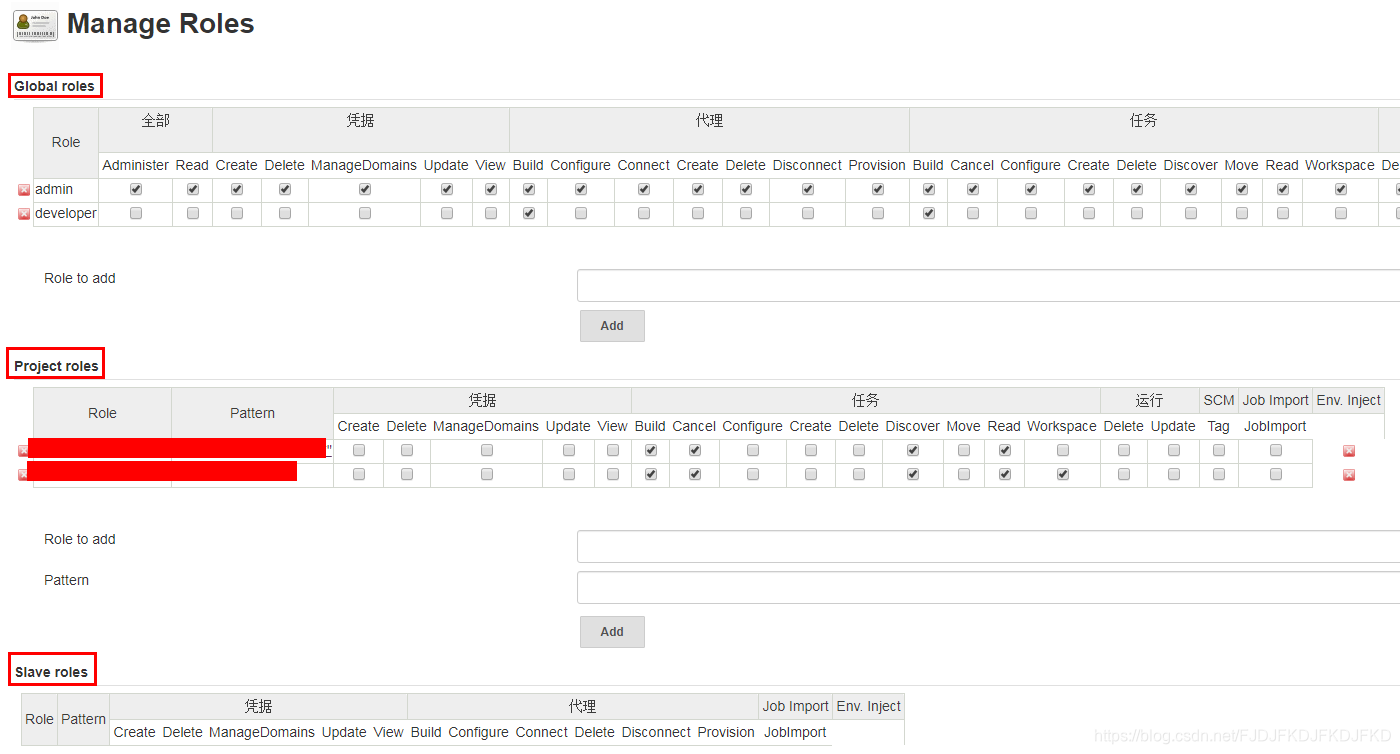1400x754 pixels.
Task: Uncheck admin 任务 Move checkbox
Action: (1242, 189)
